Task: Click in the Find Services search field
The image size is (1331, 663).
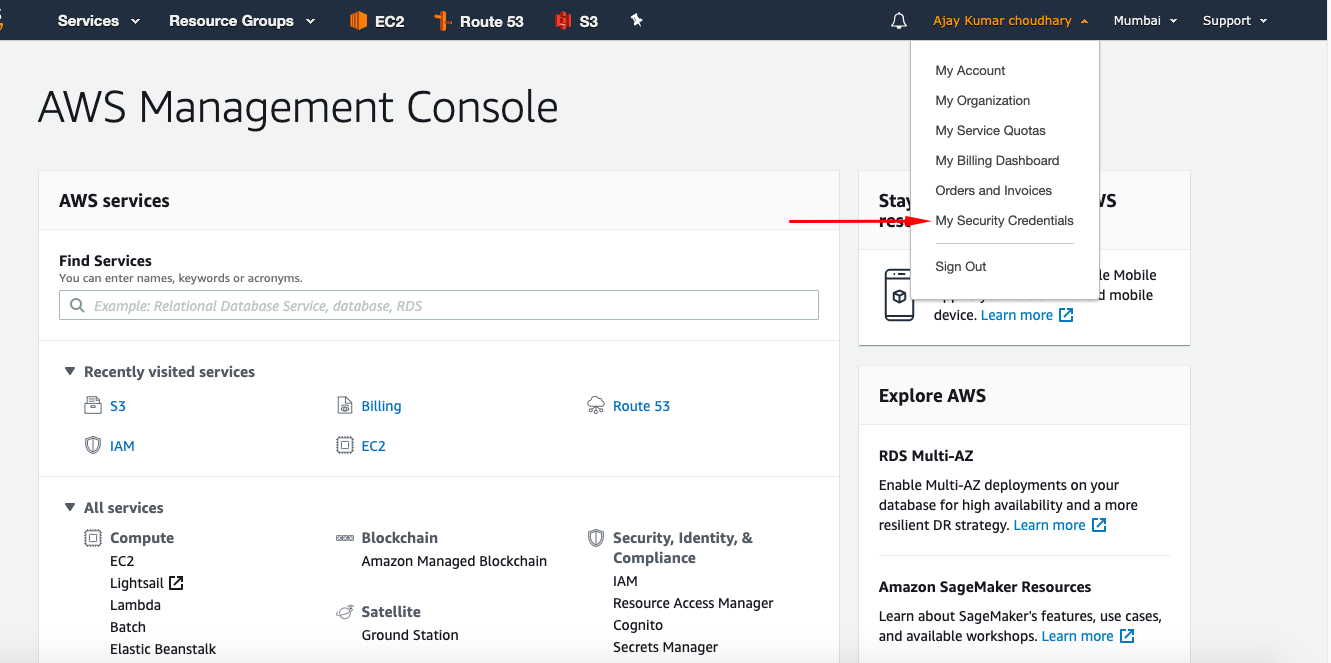Action: click(439, 305)
